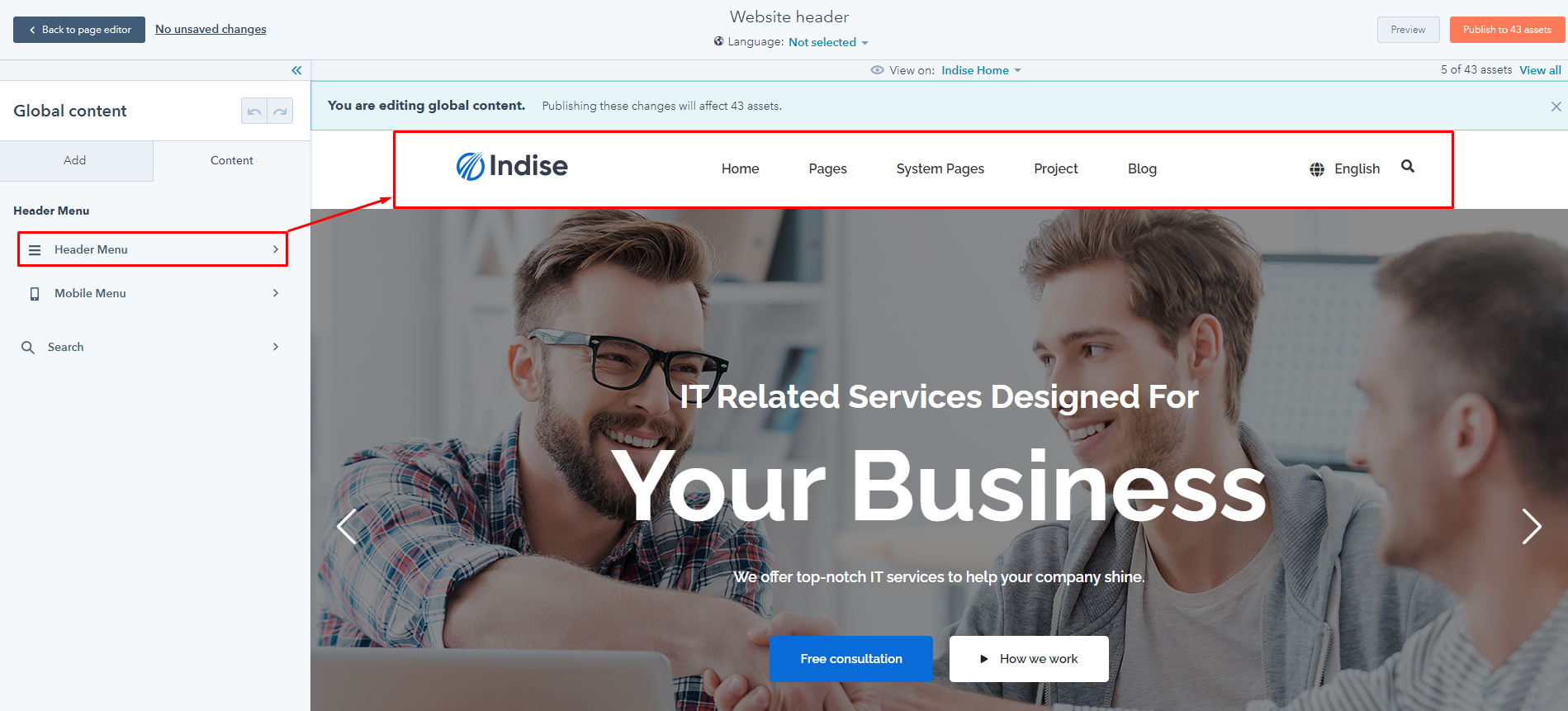Open the Language Not selected dropdown
Screen dimensions: 1568x711
(x=828, y=42)
